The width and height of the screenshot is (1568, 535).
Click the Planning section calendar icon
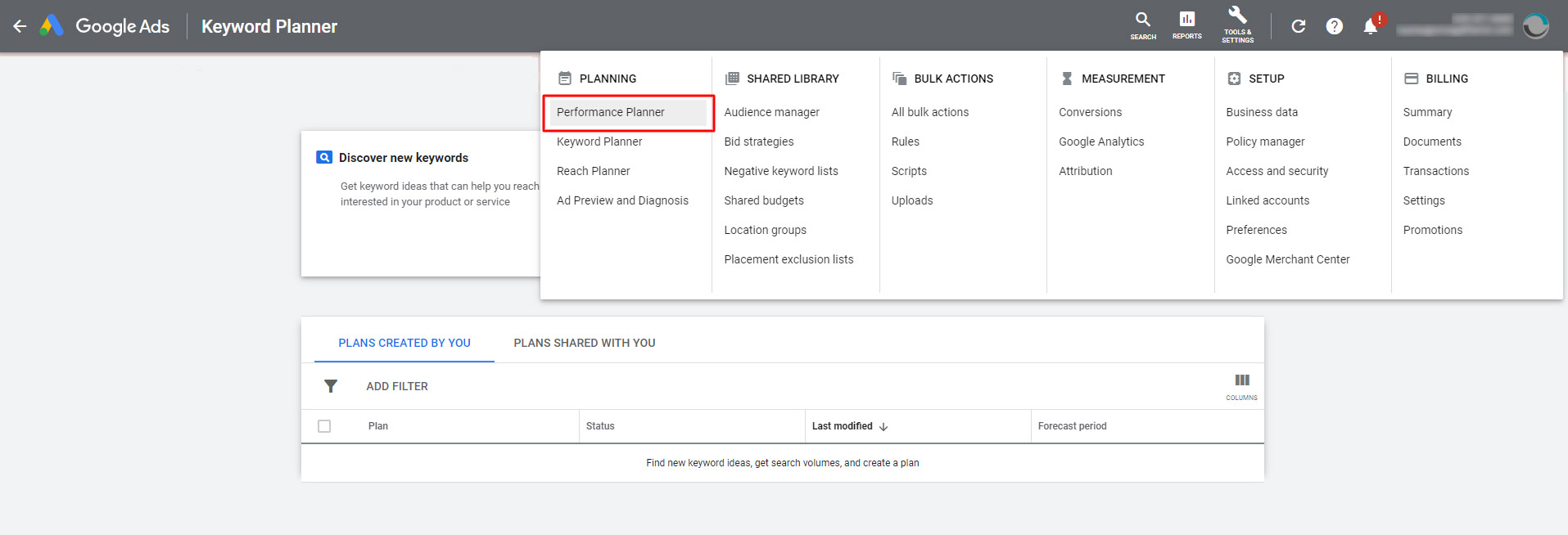tap(564, 79)
